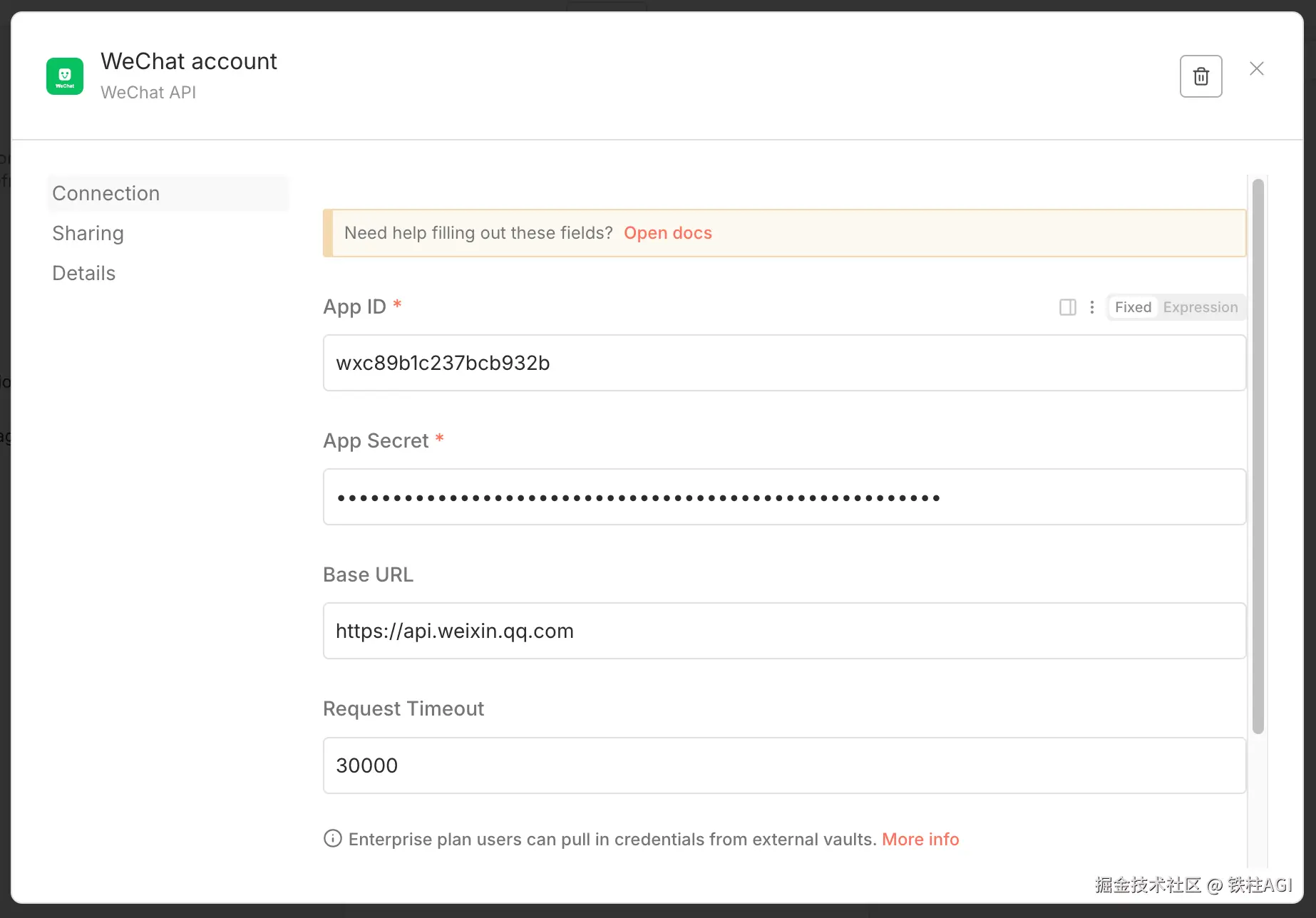Image resolution: width=1316 pixels, height=918 pixels.
Task: Edit the Base URL field
Action: pyautogui.click(x=784, y=631)
